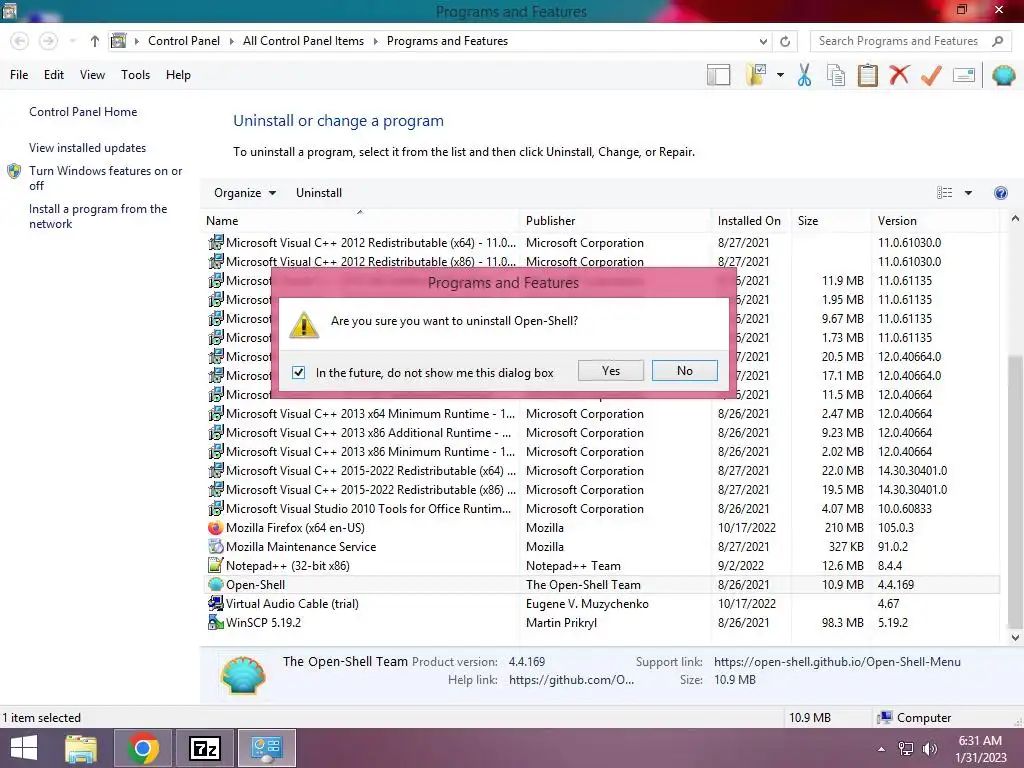Click the volume speaker tray icon
Screen dimensions: 1024x768
click(929, 749)
